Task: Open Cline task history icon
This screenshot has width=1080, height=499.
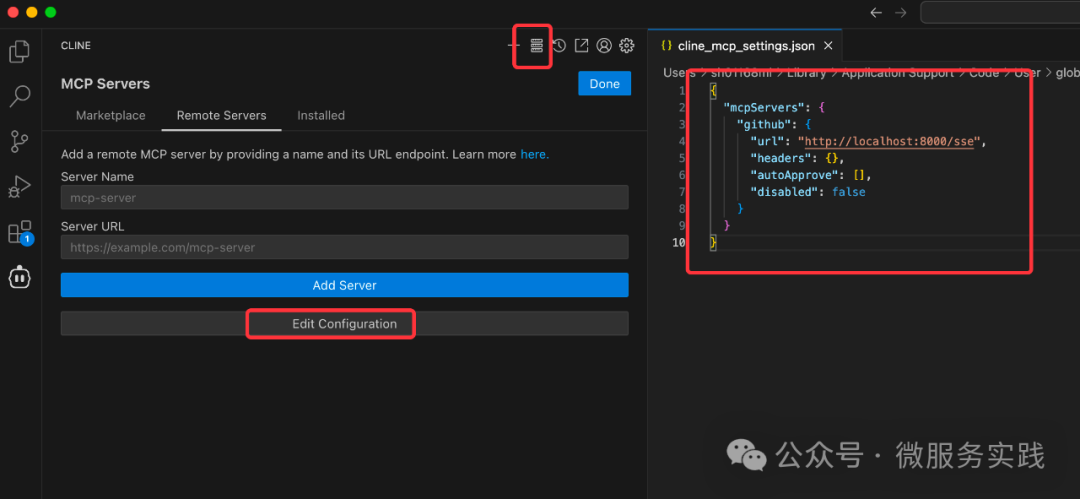Action: 559,45
